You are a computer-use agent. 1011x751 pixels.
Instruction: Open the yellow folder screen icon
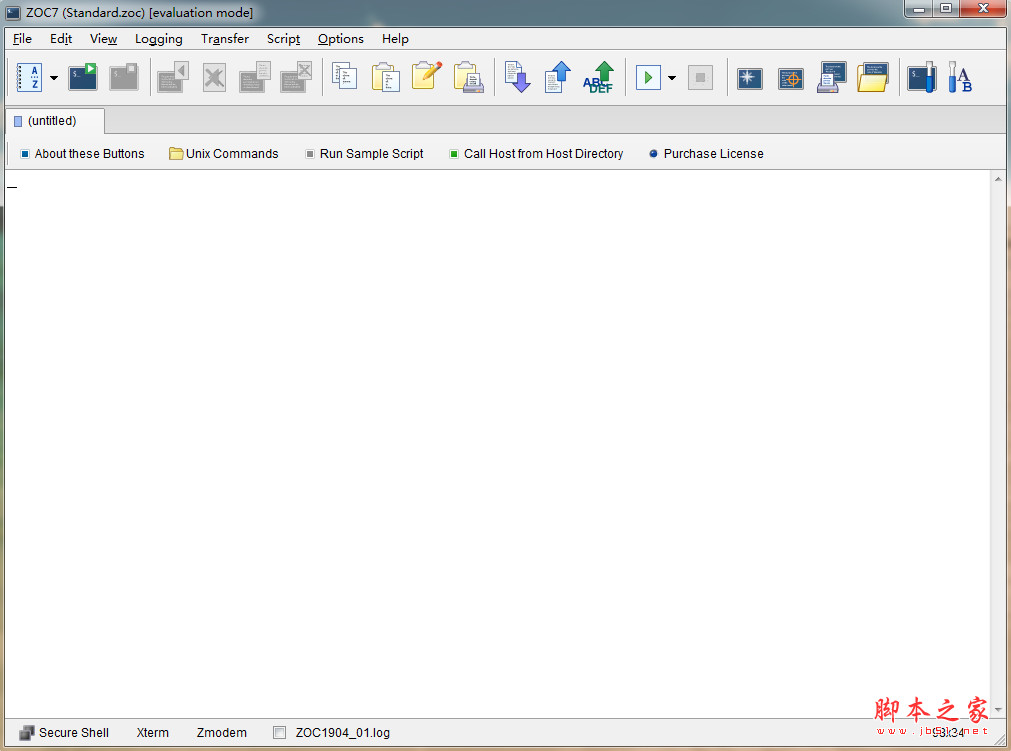pyautogui.click(x=873, y=77)
